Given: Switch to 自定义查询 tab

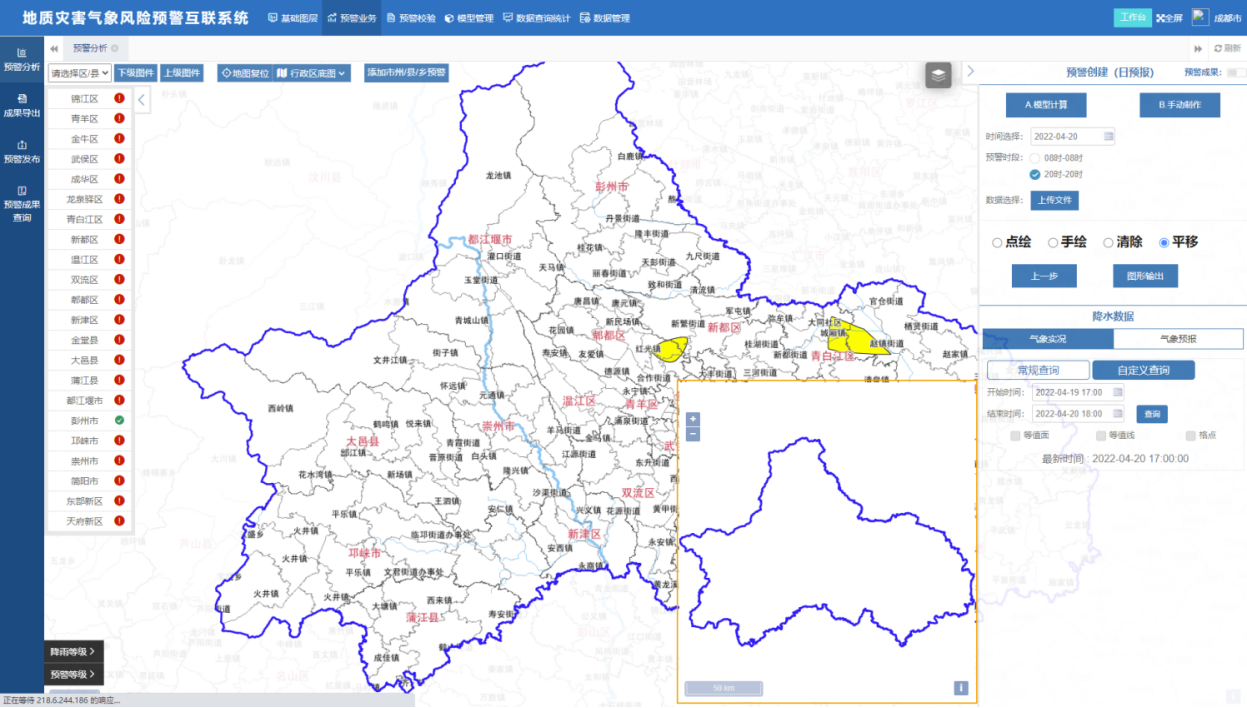Looking at the screenshot, I should [x=1143, y=370].
